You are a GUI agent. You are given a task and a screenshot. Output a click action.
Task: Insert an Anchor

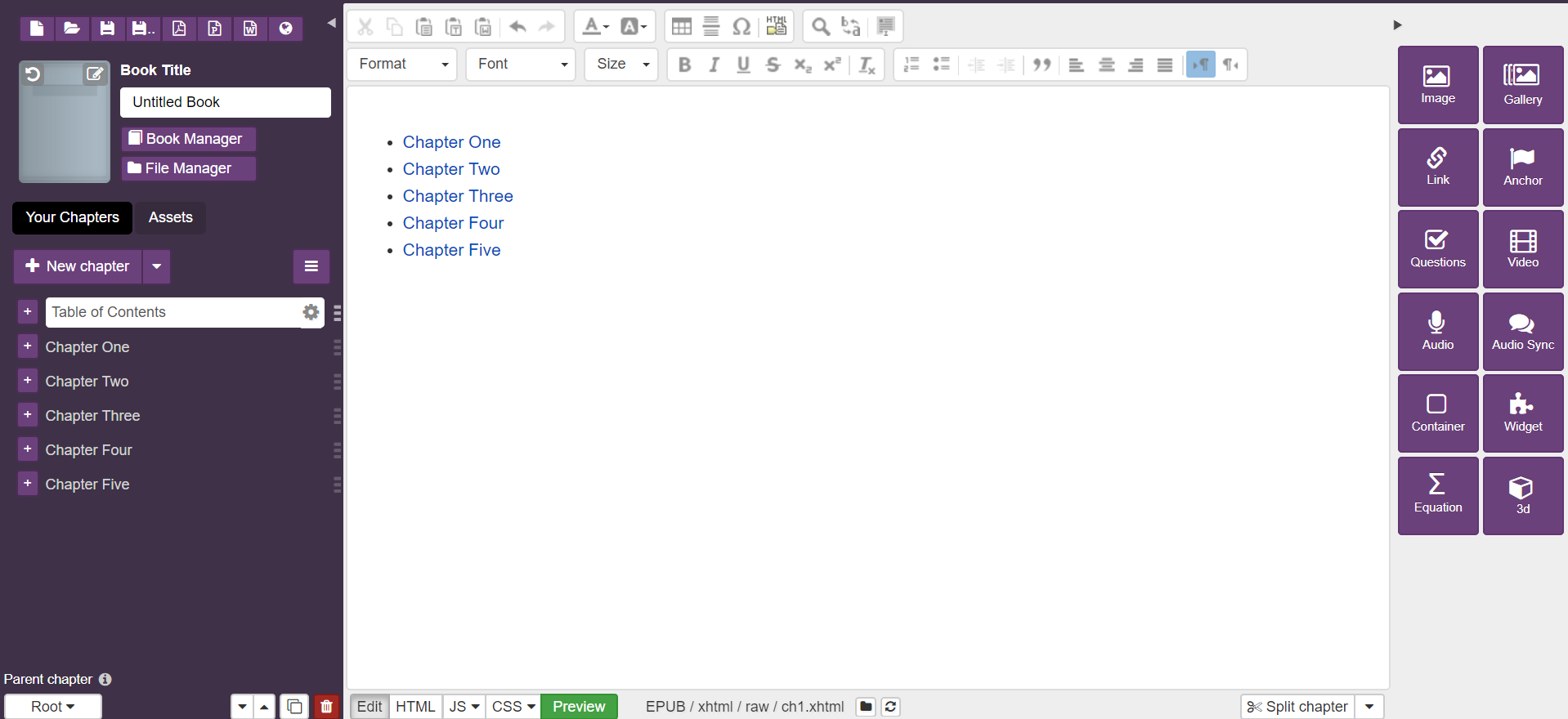coord(1522,167)
